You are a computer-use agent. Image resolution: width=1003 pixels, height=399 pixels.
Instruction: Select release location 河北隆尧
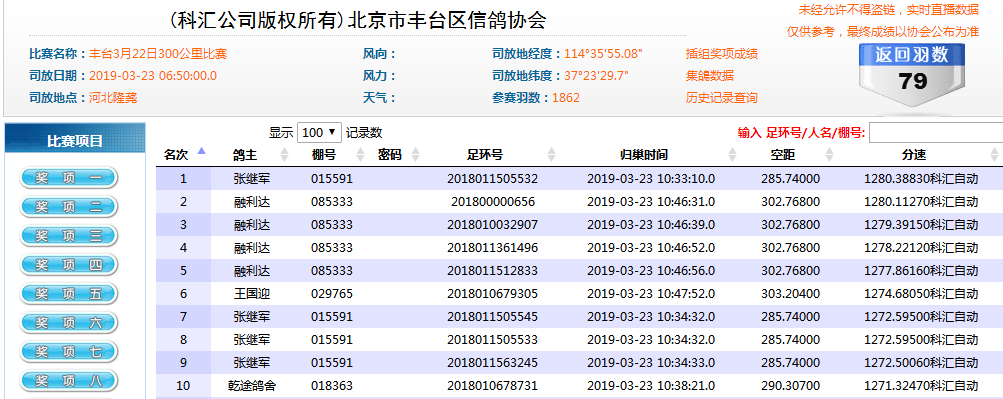click(x=113, y=98)
